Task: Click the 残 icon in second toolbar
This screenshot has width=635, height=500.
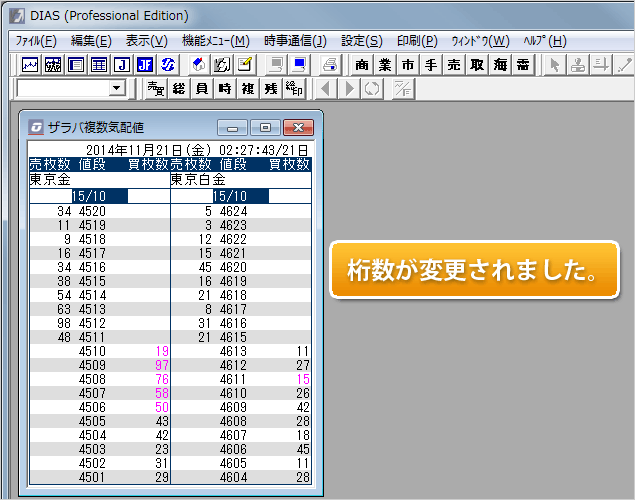Action: tap(271, 89)
